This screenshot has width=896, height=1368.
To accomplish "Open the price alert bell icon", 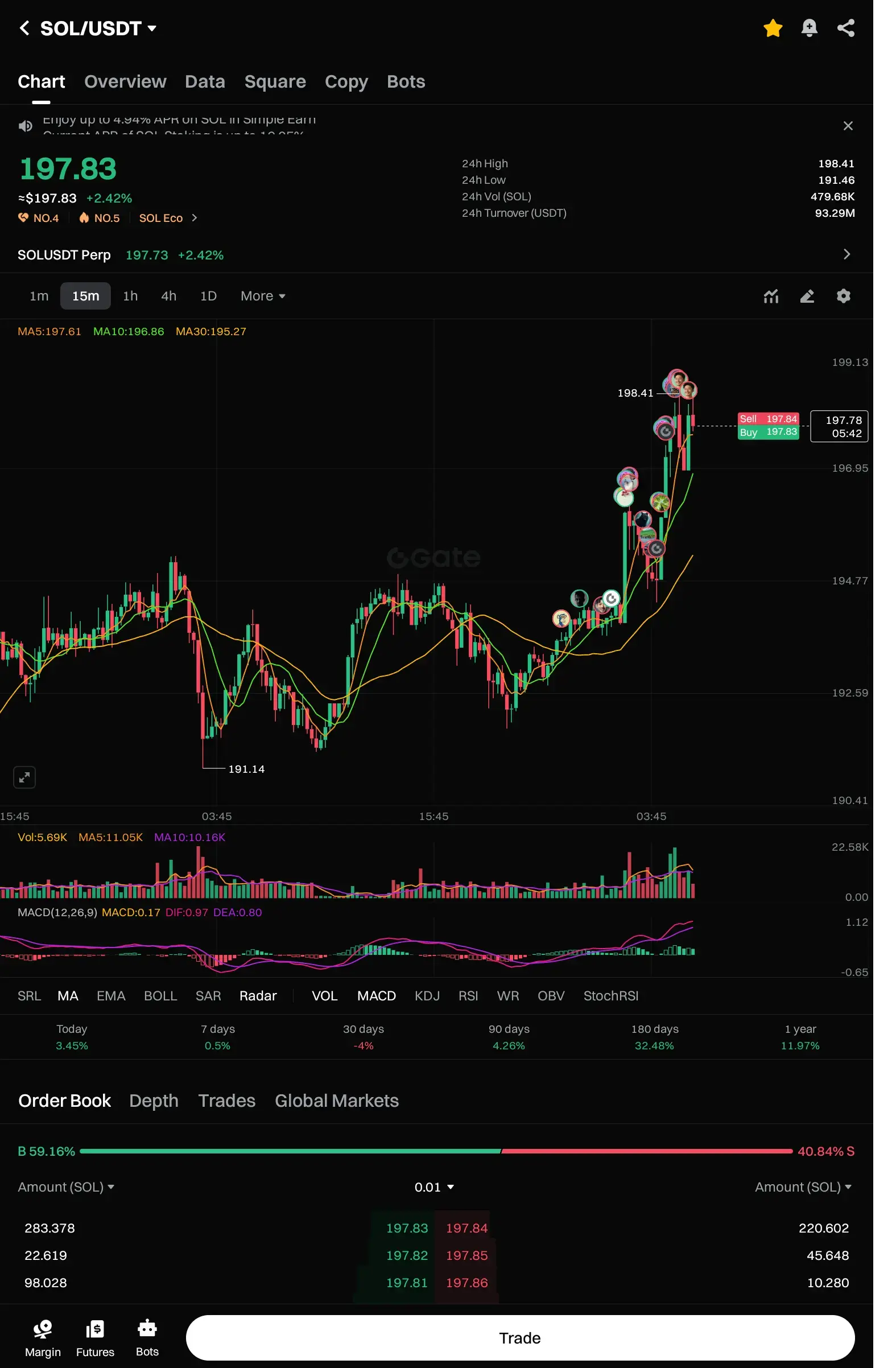I will 808,28.
